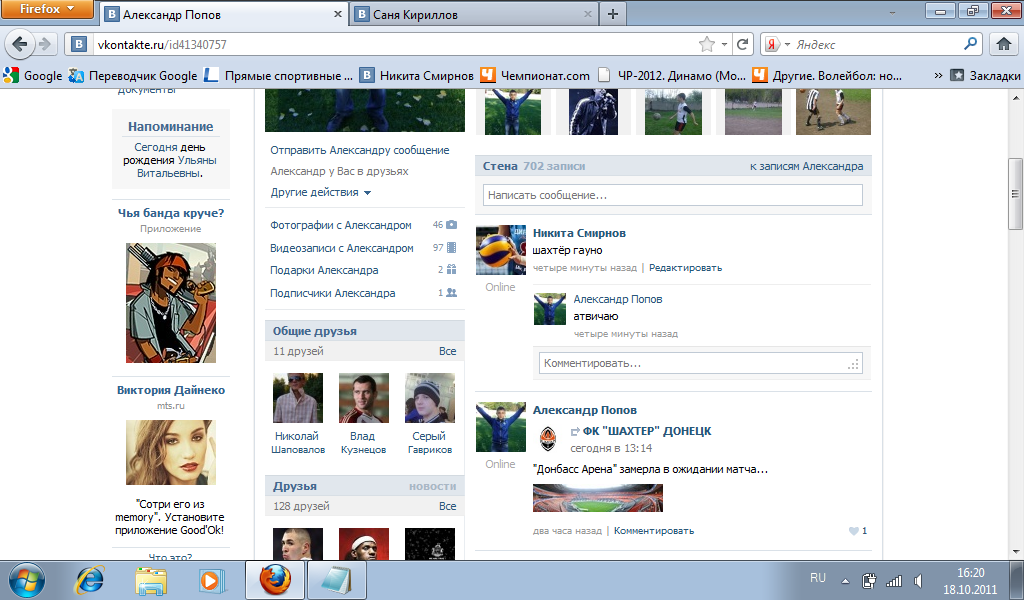Open Никита Смирнов bookmark

pos(417,76)
